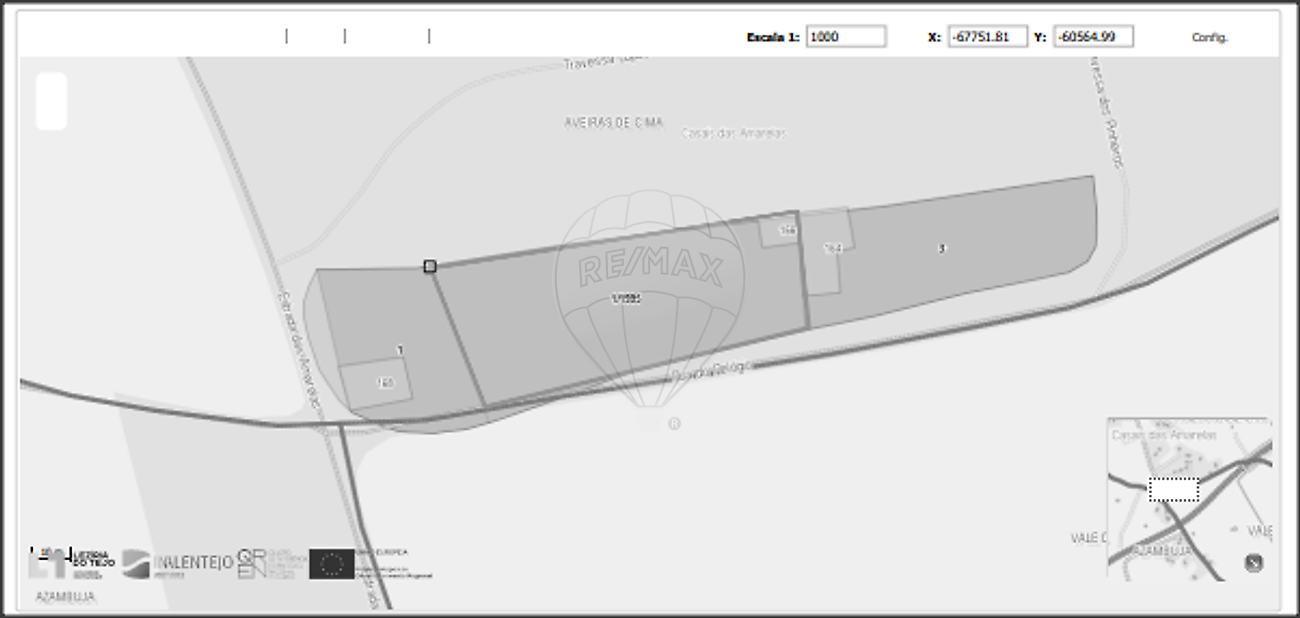Click the INALENTEJO logo

point(178,563)
